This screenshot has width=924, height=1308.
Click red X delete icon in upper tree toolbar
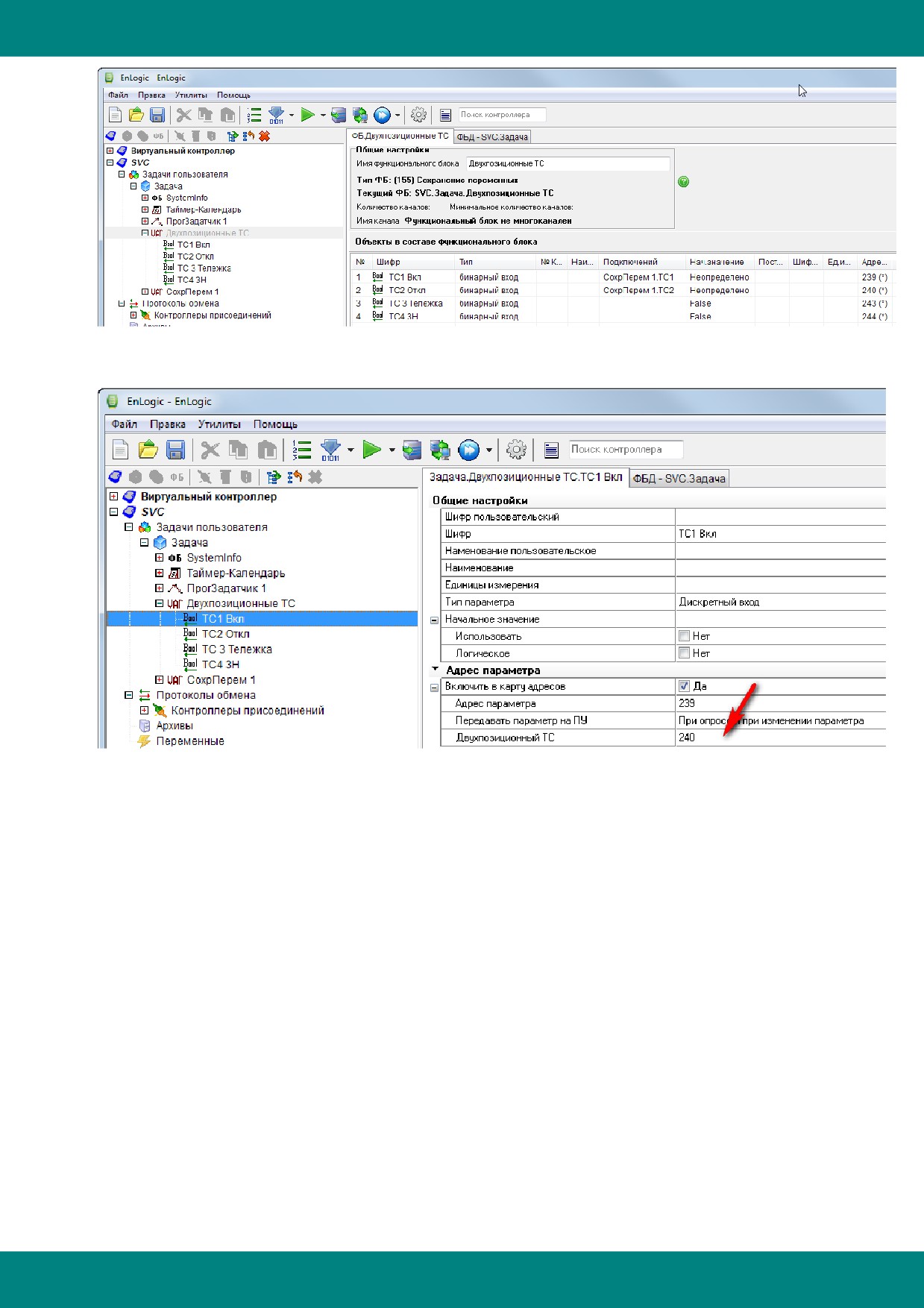(x=264, y=136)
